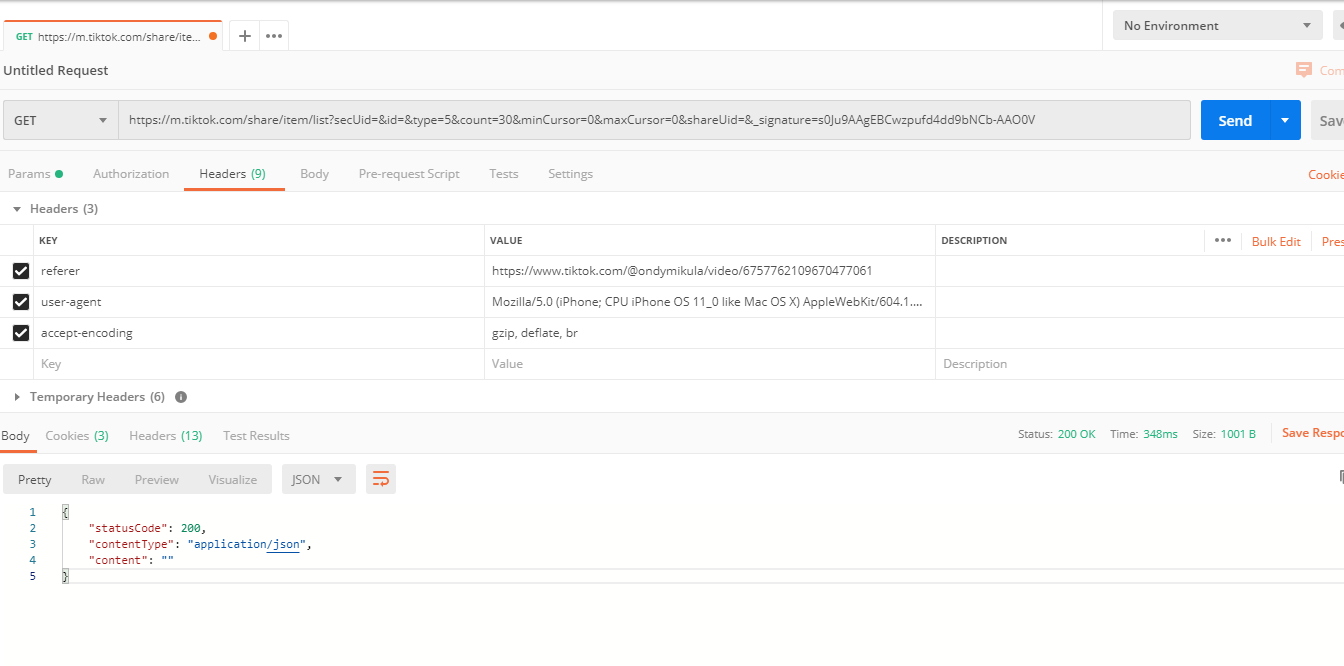The image size is (1344, 666).
Task: Uncheck the accept-encoding header
Action: pos(20,332)
